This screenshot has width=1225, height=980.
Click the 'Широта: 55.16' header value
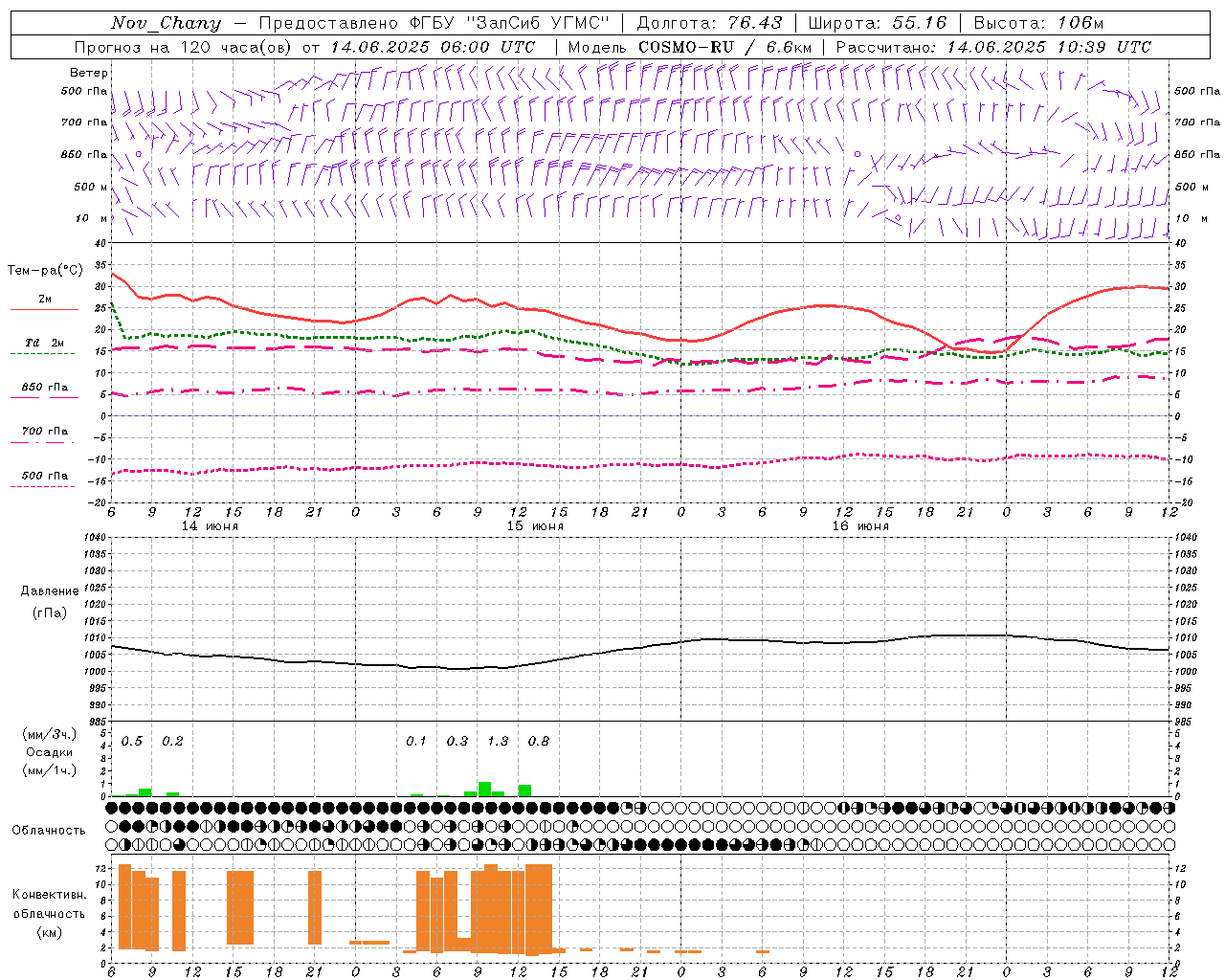[x=878, y=23]
